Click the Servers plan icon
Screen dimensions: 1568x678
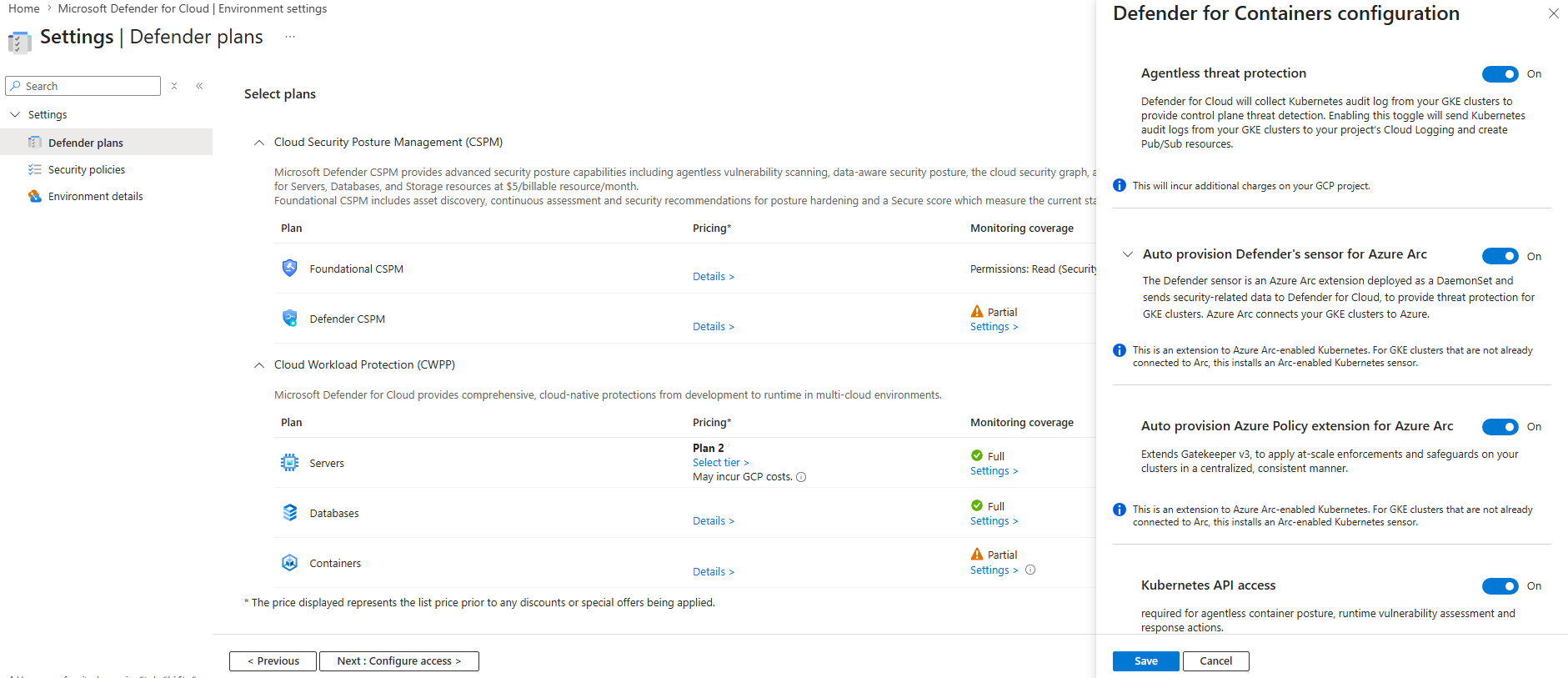(289, 463)
